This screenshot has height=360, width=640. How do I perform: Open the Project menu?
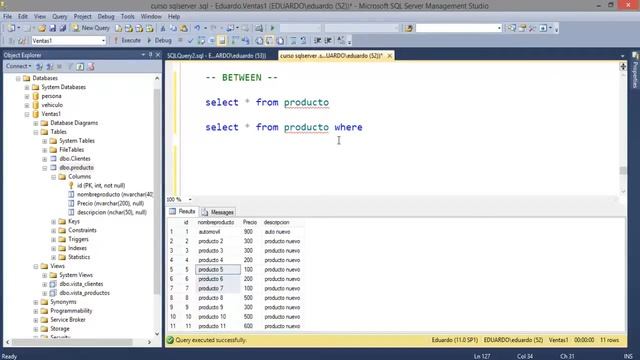(x=82, y=16)
